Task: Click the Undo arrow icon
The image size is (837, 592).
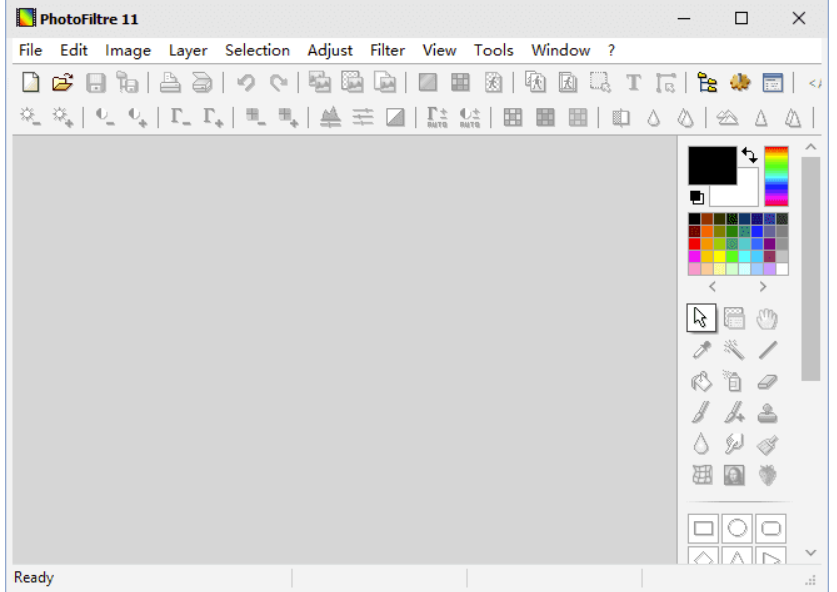Action: click(246, 83)
